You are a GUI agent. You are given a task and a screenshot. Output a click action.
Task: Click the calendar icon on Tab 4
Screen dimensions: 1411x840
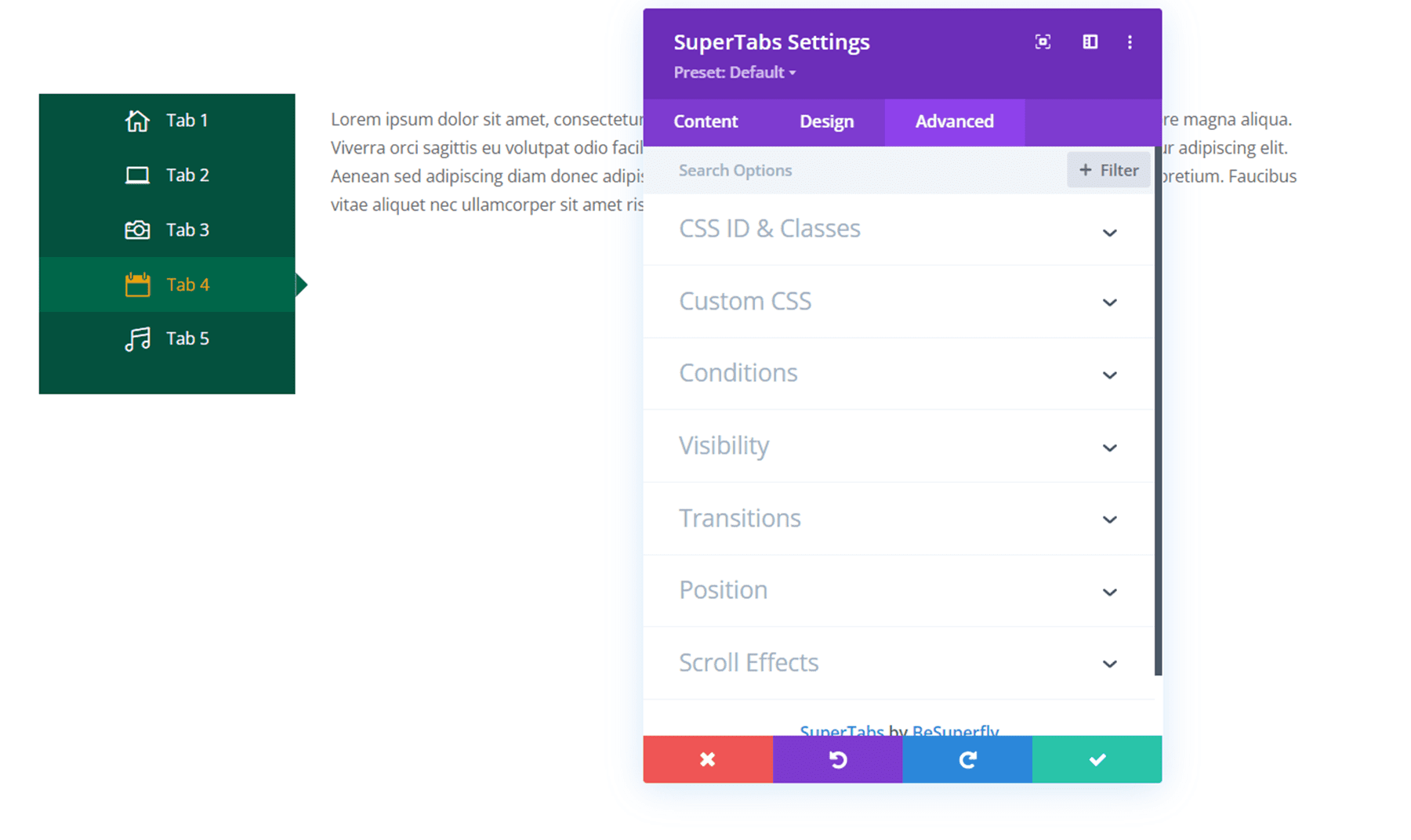pyautogui.click(x=137, y=284)
